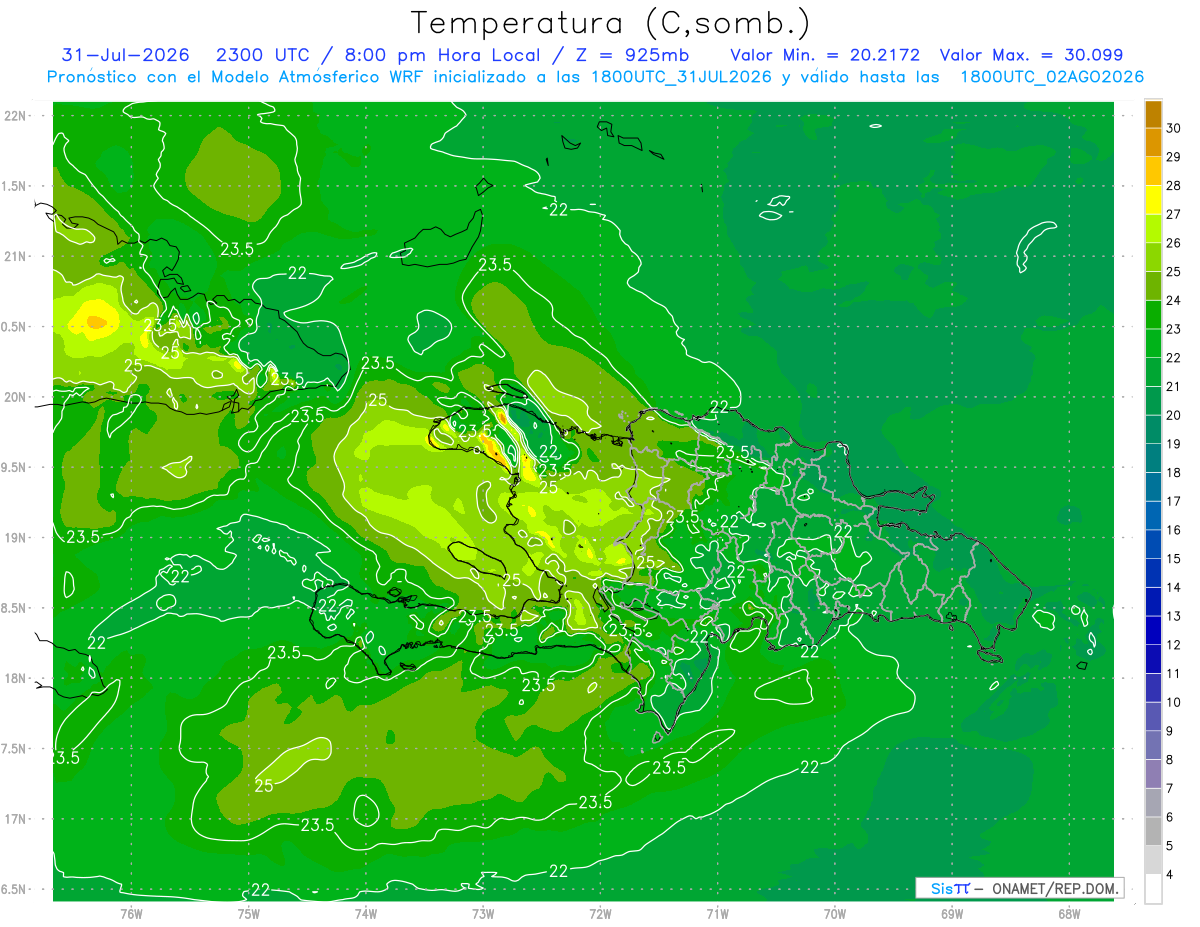Click the longitude axis label 73W
Screen dimensions: 1200x927
(483, 913)
